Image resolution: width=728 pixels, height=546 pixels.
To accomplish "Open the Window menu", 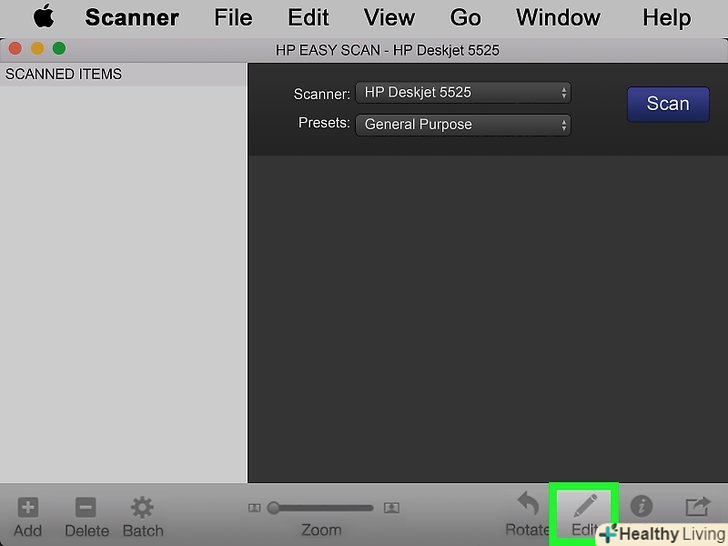I will coord(558,18).
